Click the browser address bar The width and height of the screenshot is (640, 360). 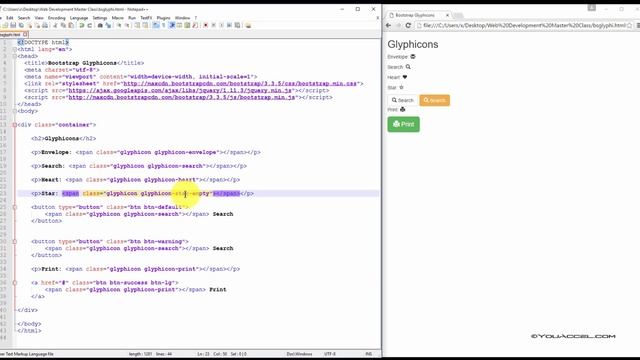524,25
